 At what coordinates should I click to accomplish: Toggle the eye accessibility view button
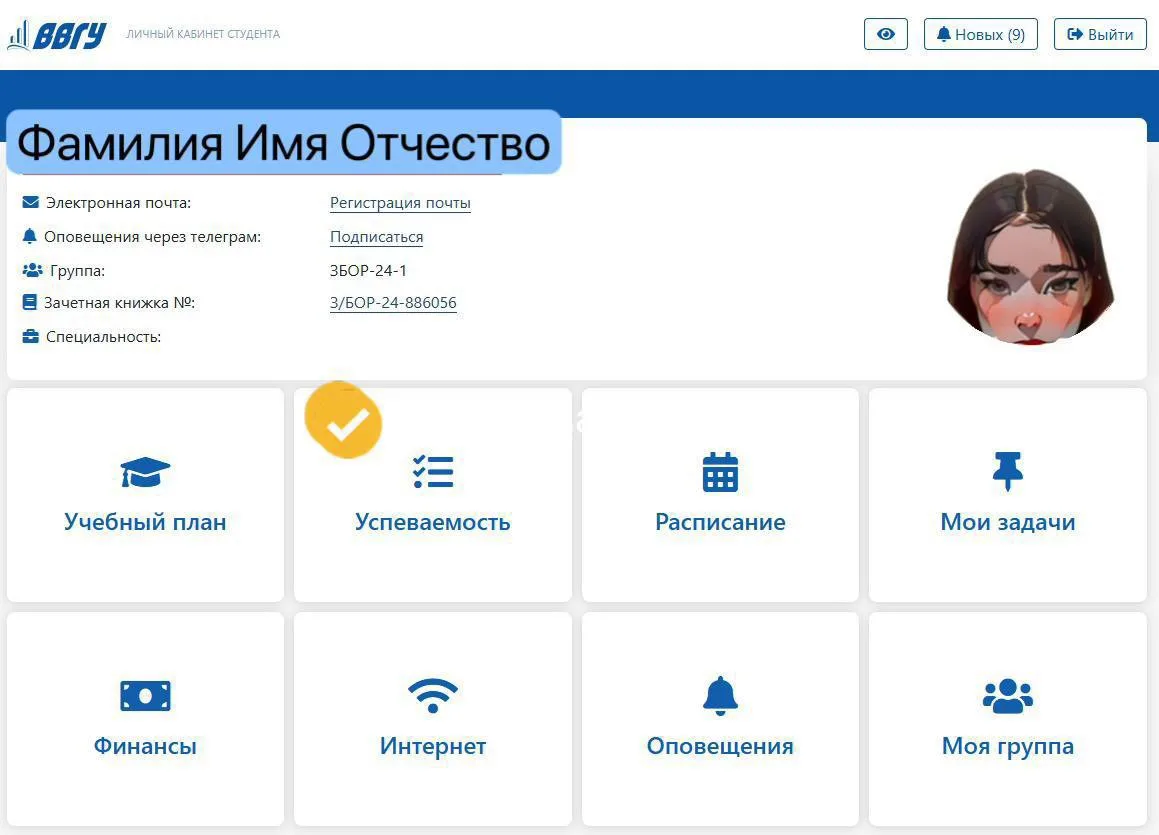[x=886, y=34]
